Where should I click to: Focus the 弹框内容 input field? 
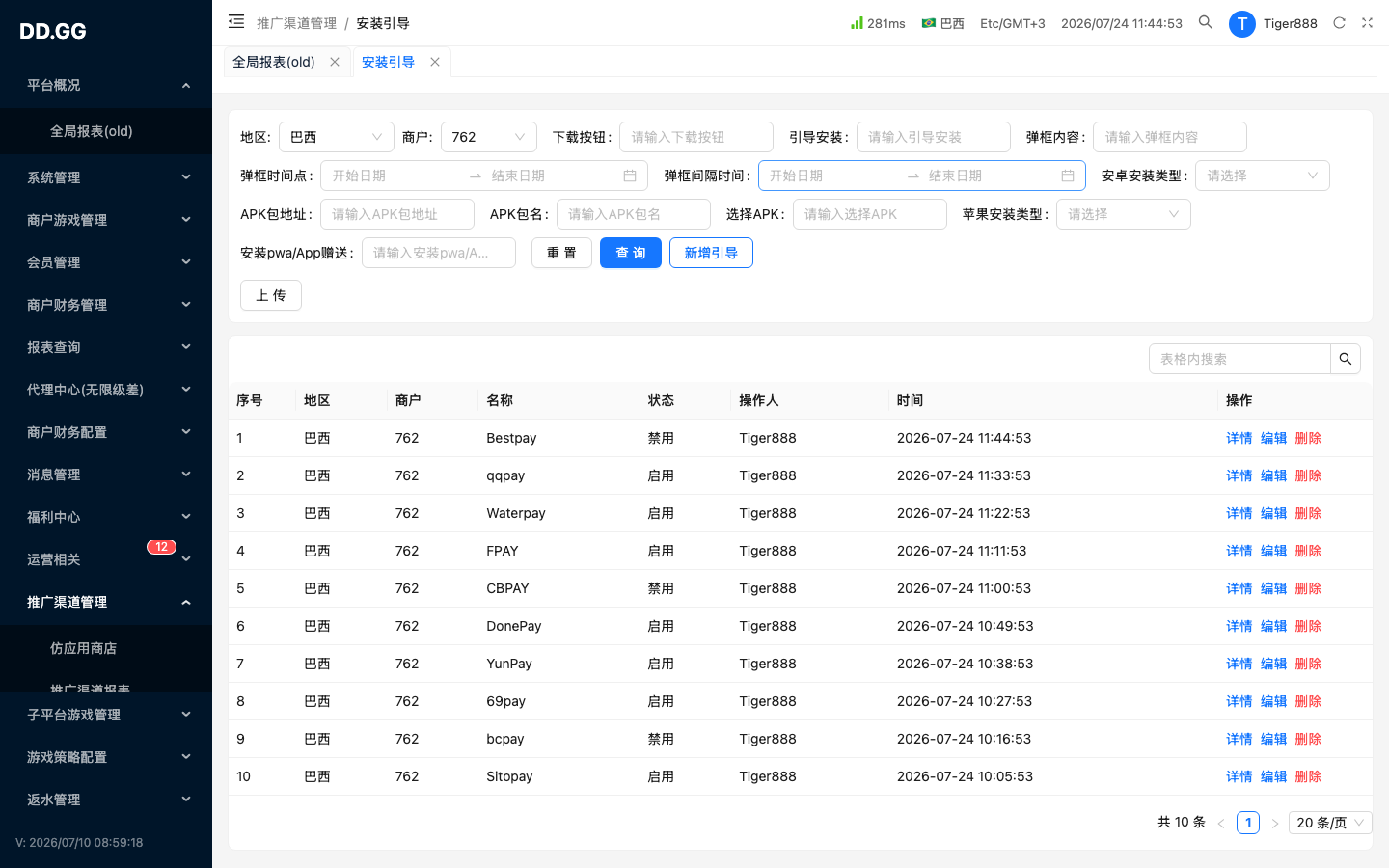1170,137
